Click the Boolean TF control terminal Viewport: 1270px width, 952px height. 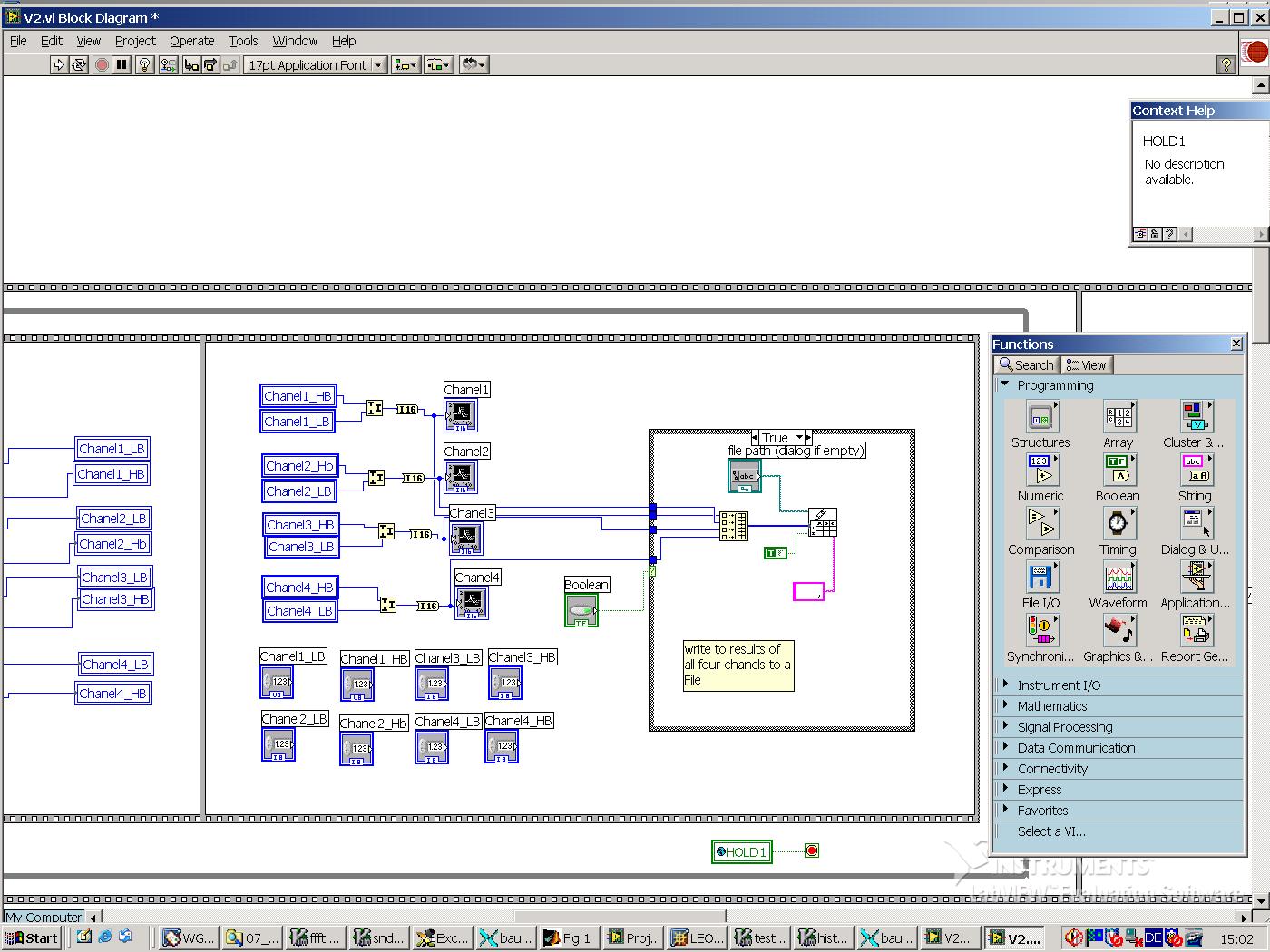tap(581, 610)
